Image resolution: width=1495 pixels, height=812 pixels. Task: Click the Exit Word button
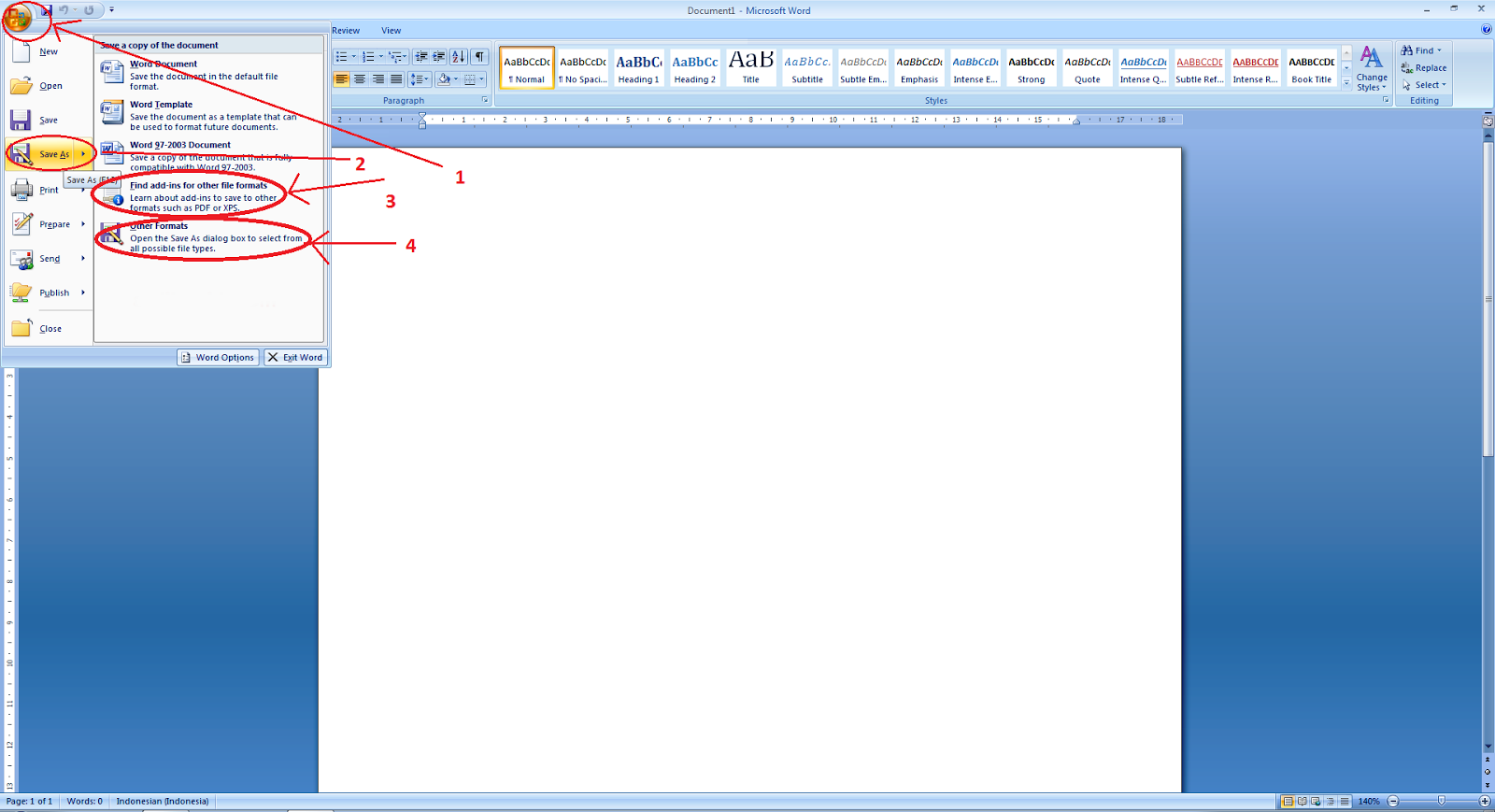click(295, 357)
